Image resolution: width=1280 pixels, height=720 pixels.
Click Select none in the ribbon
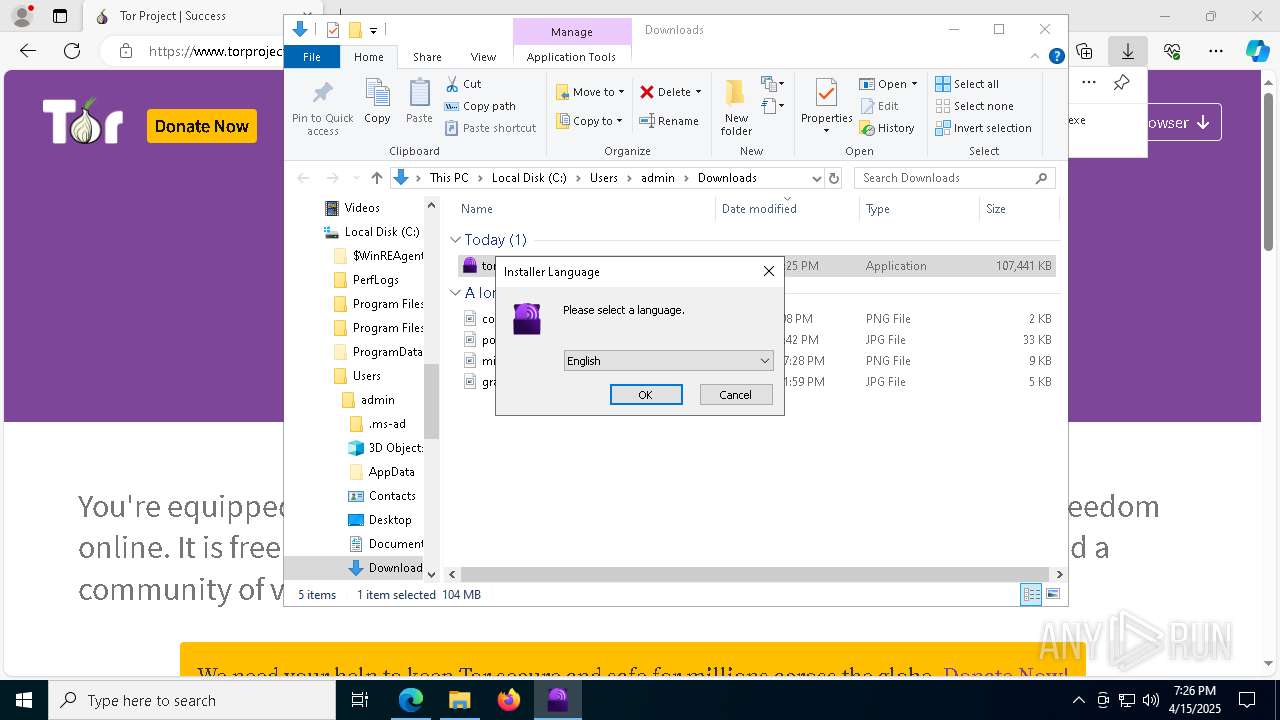[974, 106]
